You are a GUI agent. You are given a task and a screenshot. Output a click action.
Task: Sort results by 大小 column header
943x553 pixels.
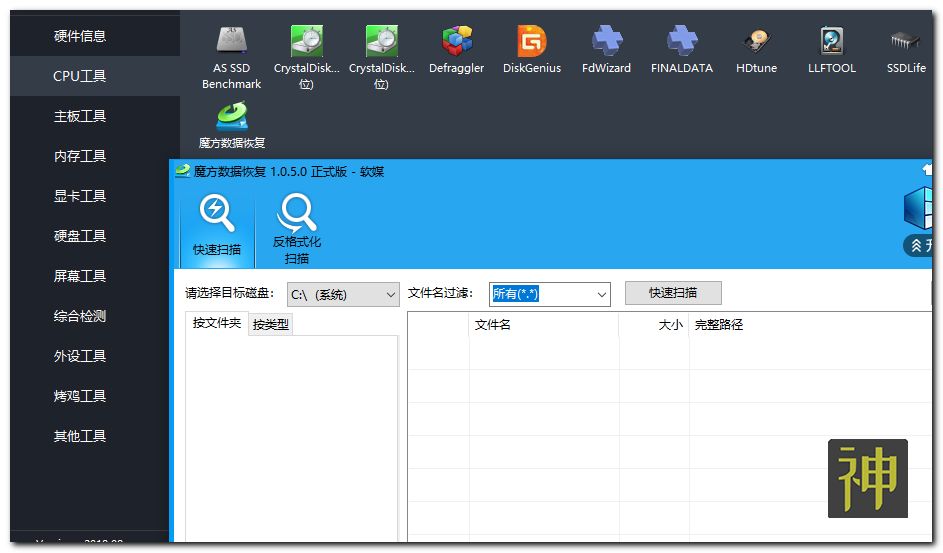coord(654,325)
